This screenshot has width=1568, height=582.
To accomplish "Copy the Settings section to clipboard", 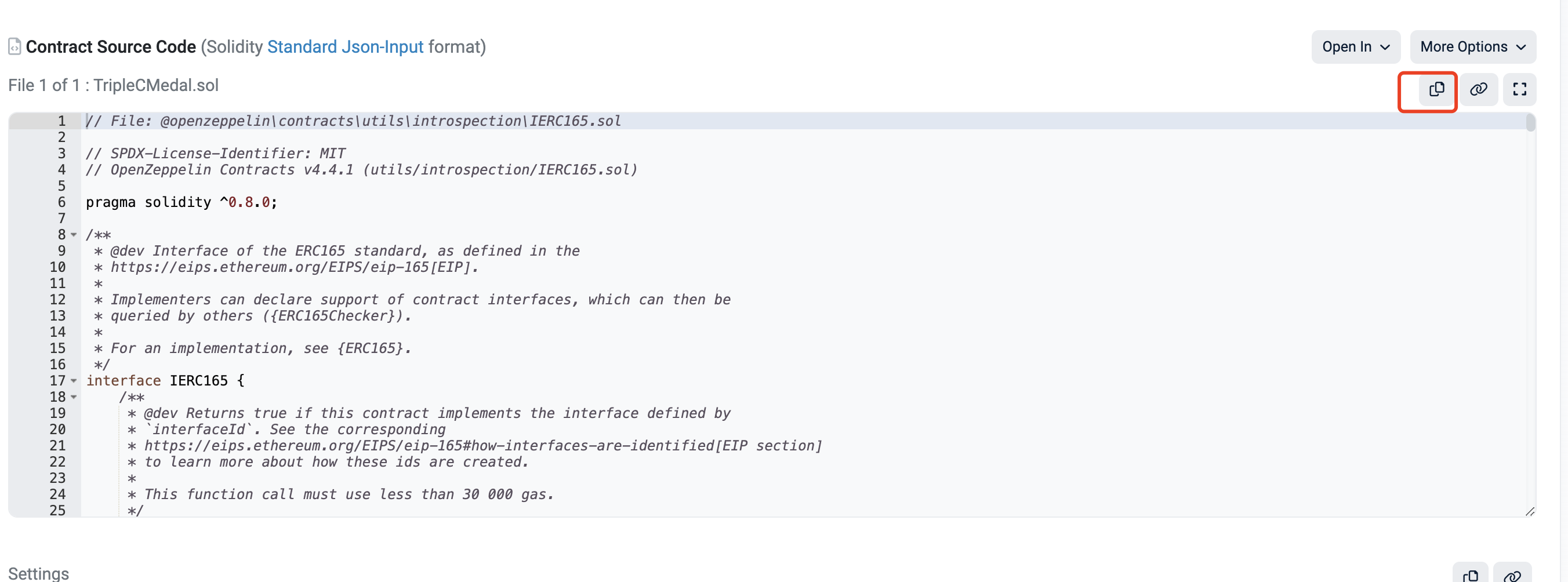I will pyautogui.click(x=1470, y=574).
